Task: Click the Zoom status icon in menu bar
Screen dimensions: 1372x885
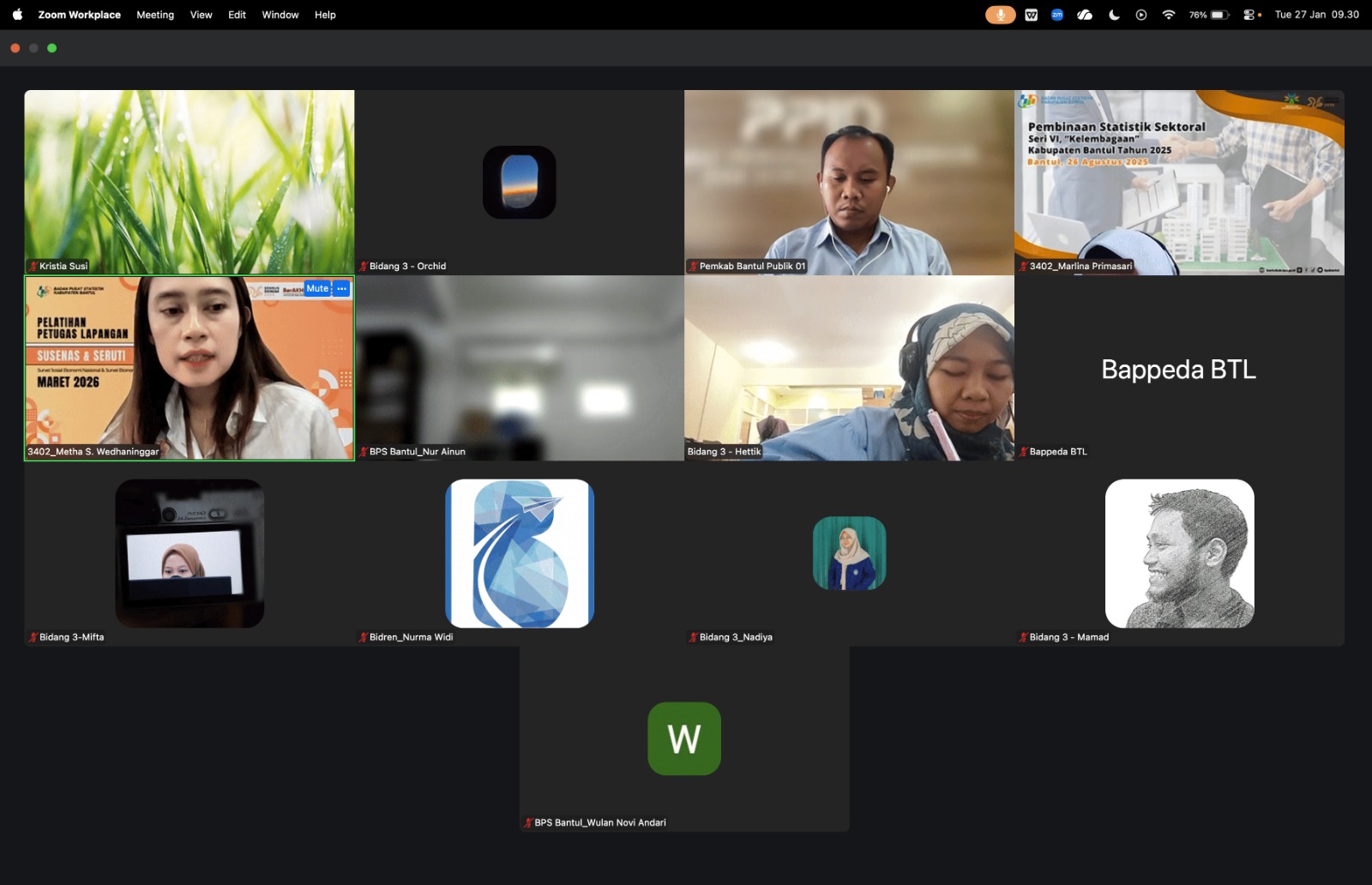Action: click(x=1057, y=15)
